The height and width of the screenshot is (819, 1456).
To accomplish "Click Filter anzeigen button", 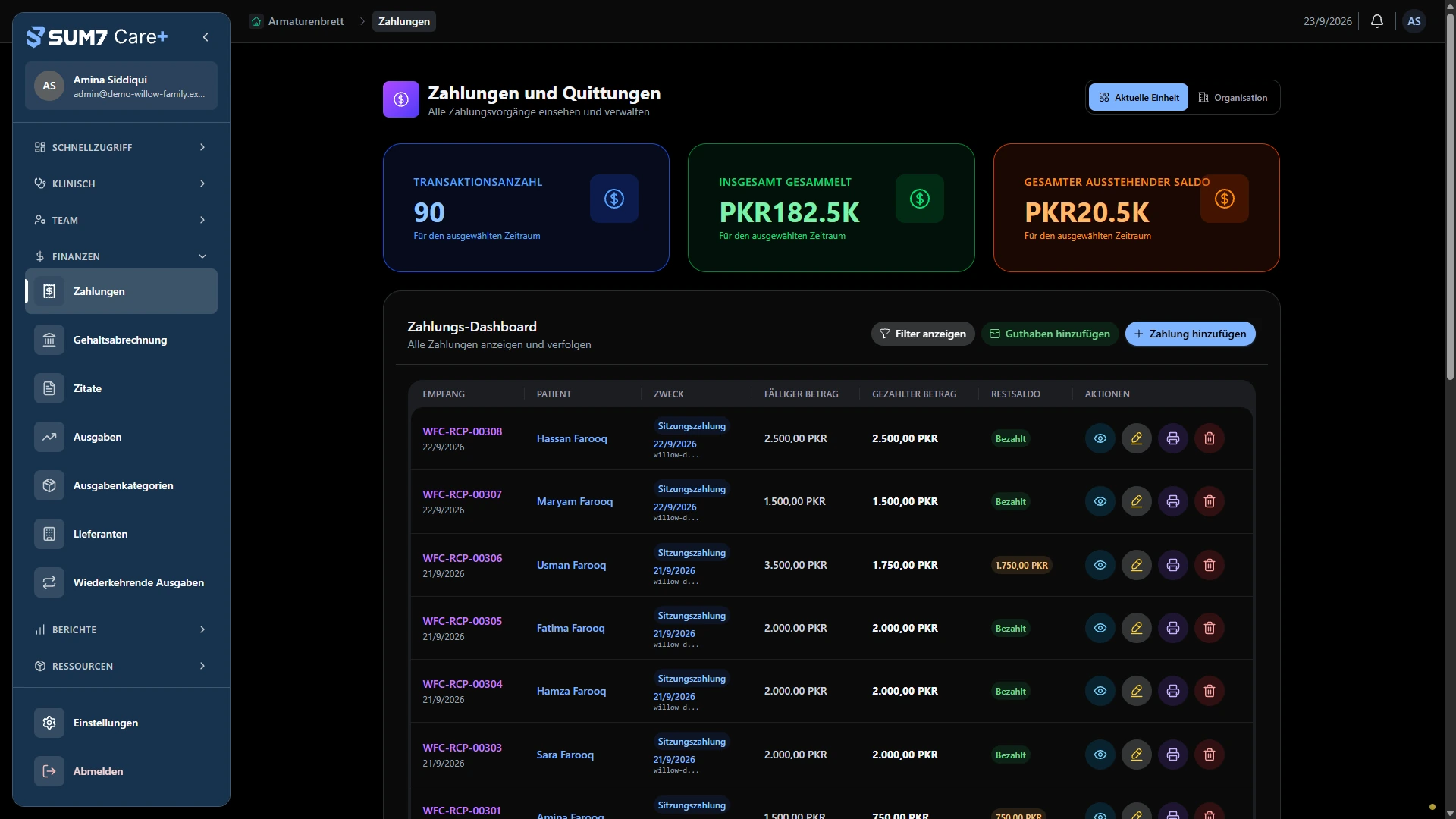I will tap(923, 334).
